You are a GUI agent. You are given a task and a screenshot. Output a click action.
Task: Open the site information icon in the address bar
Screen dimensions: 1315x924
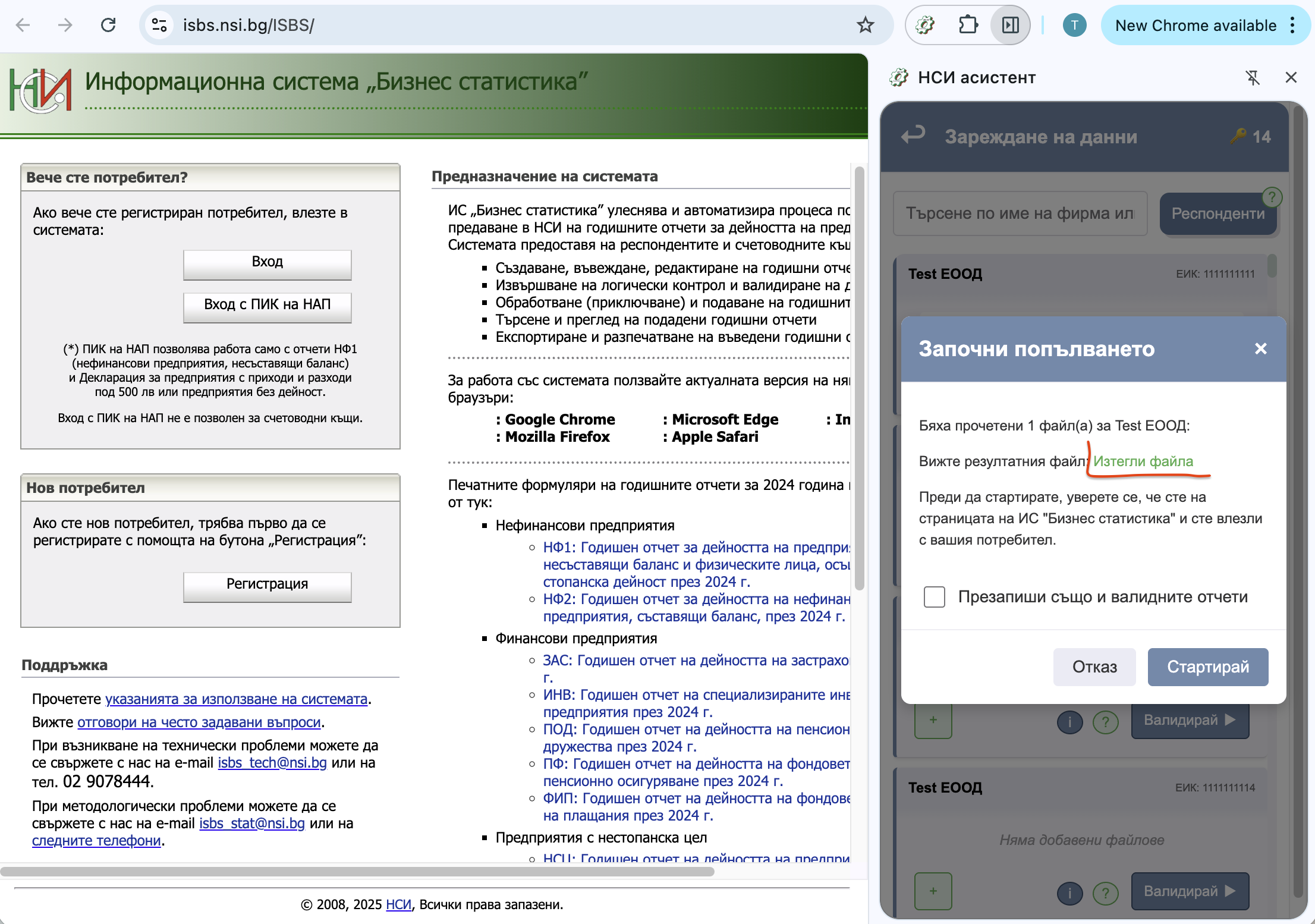(x=159, y=25)
